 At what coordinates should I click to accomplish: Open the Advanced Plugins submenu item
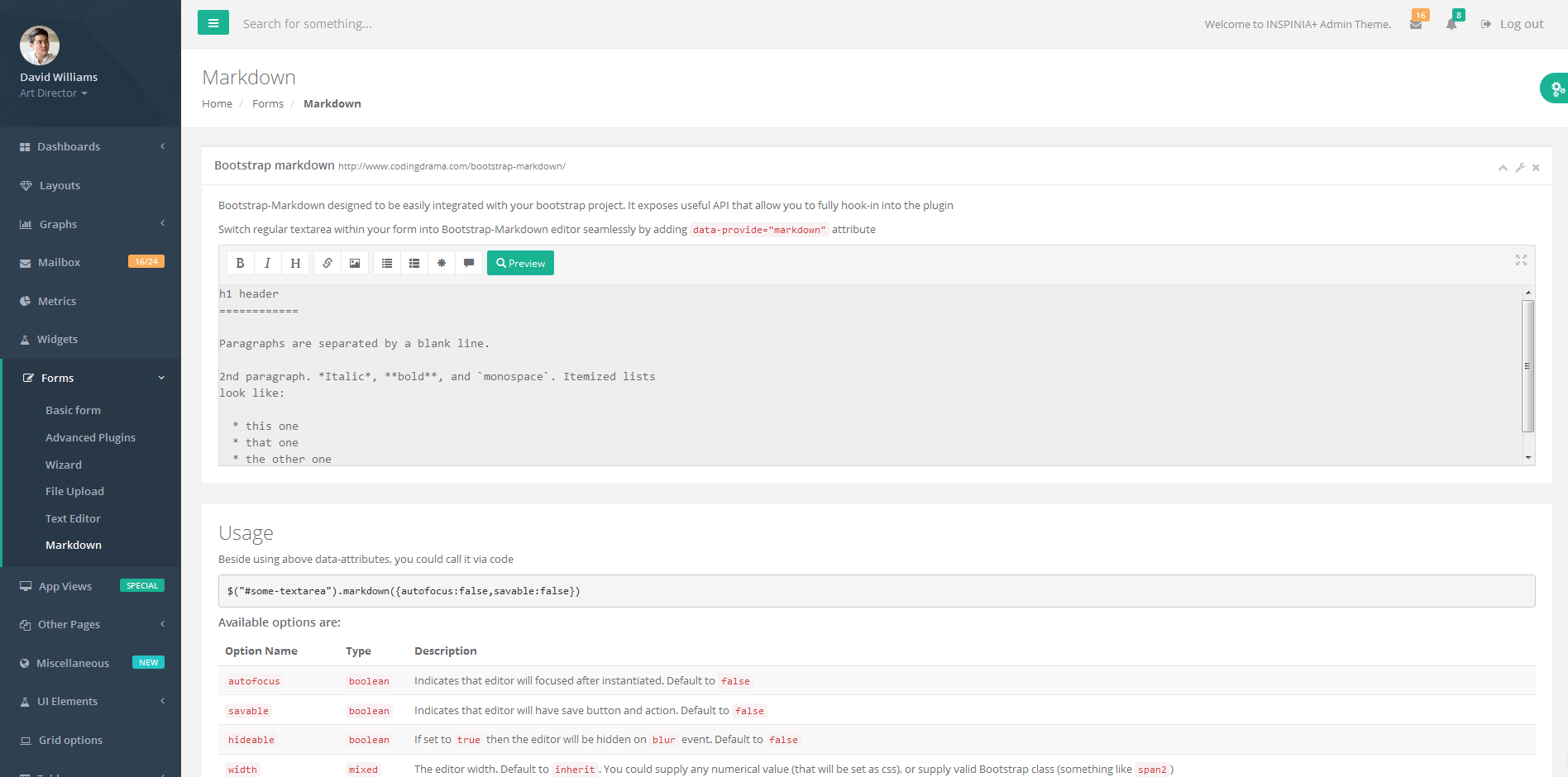click(x=90, y=437)
